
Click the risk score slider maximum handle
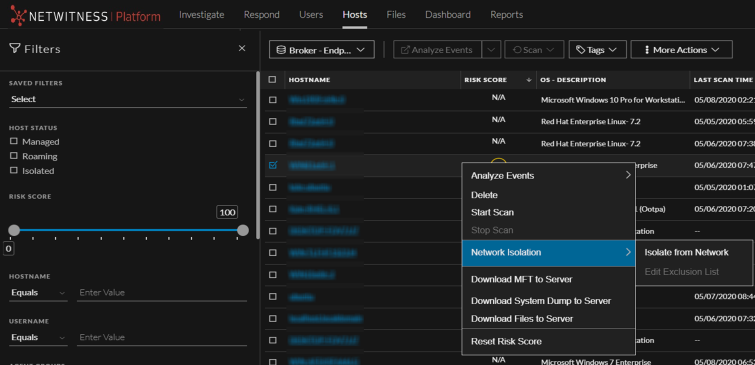pyautogui.click(x=243, y=230)
